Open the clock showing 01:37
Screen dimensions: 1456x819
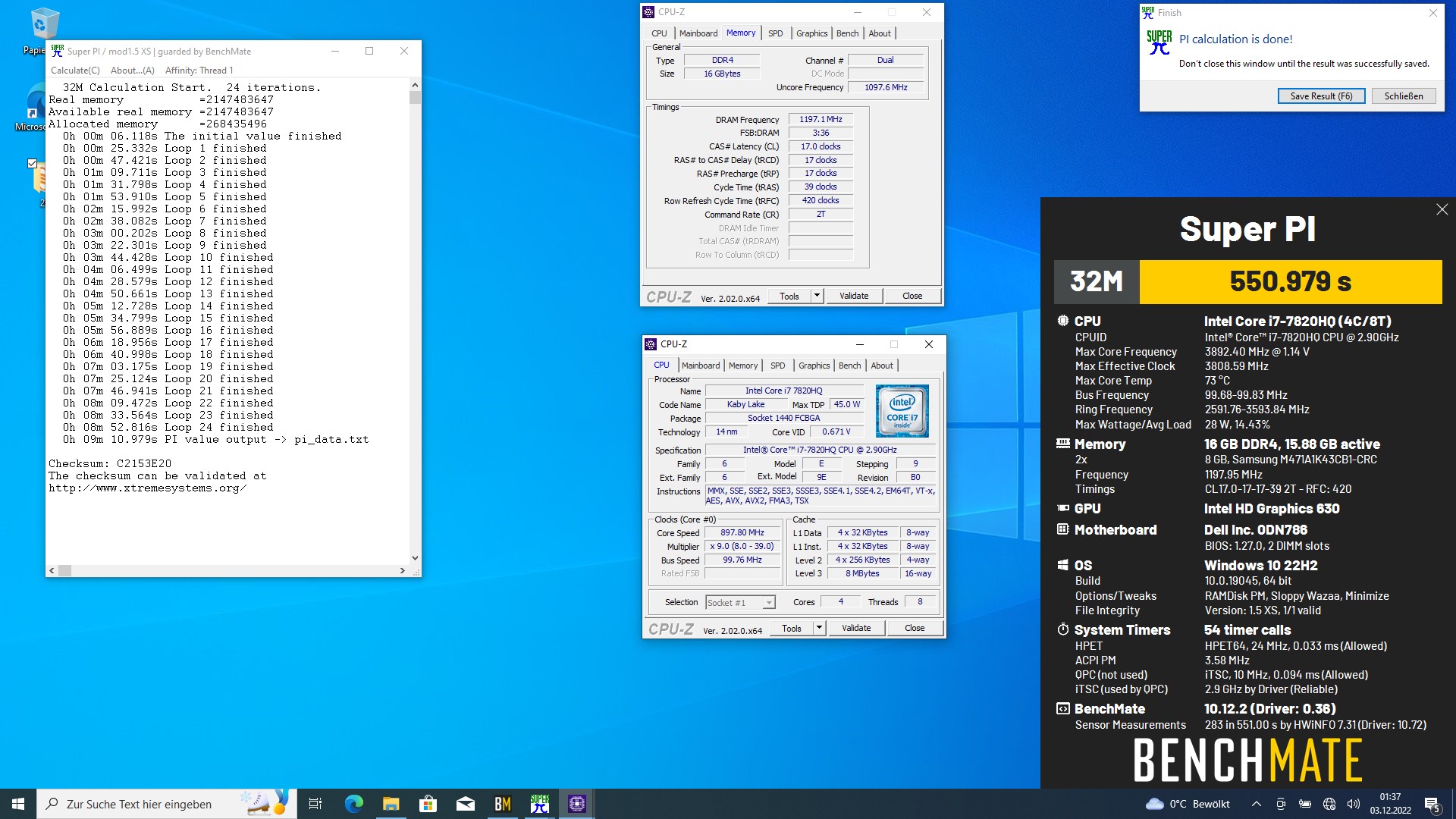[1390, 804]
